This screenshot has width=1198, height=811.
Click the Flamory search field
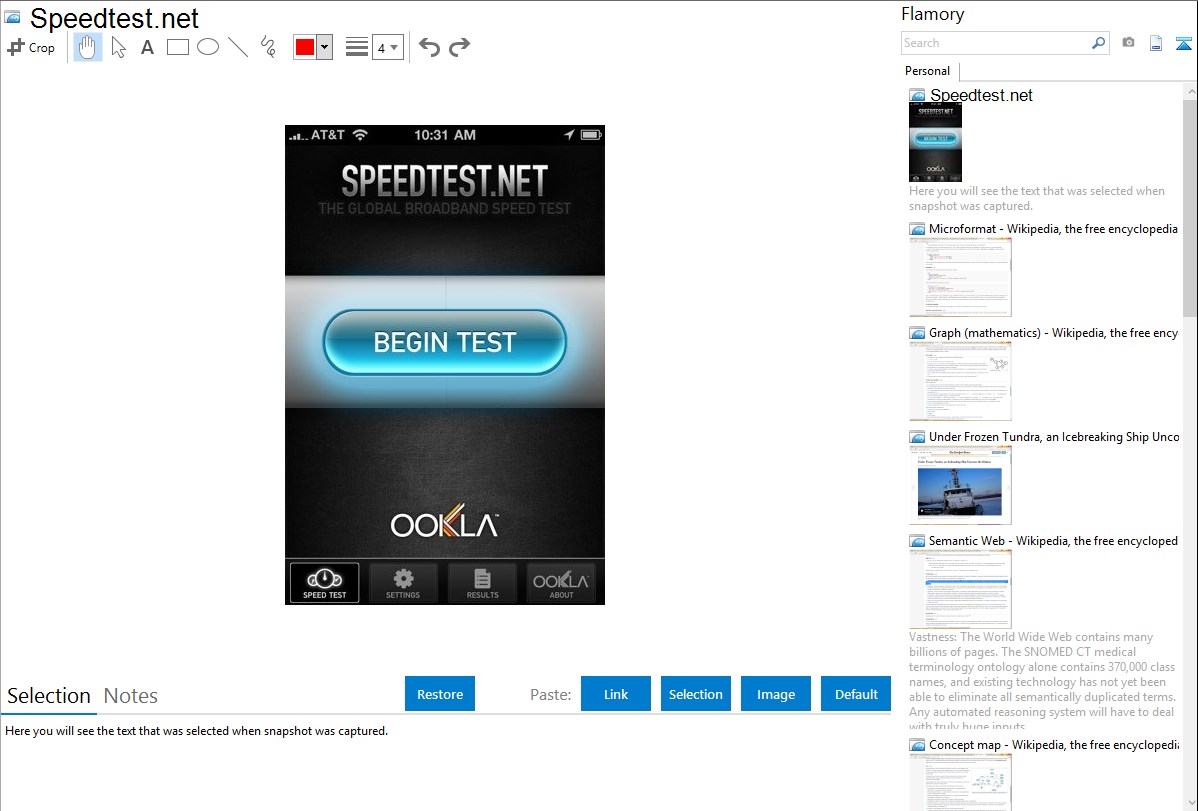[995, 43]
